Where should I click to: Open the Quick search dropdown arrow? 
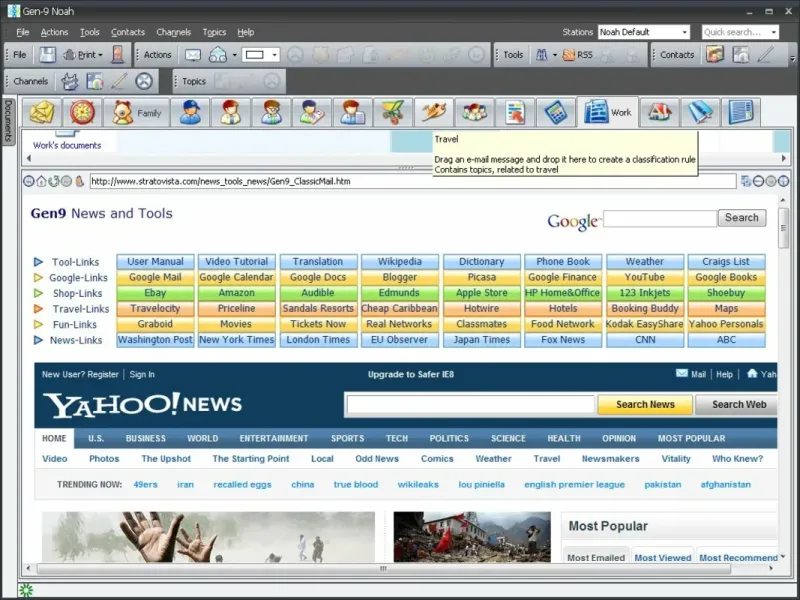[774, 32]
